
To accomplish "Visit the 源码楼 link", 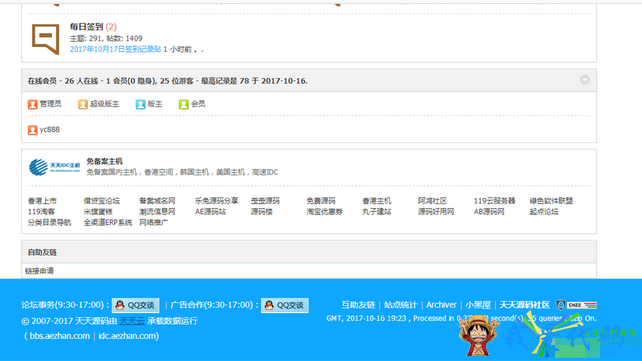I will tap(261, 212).
